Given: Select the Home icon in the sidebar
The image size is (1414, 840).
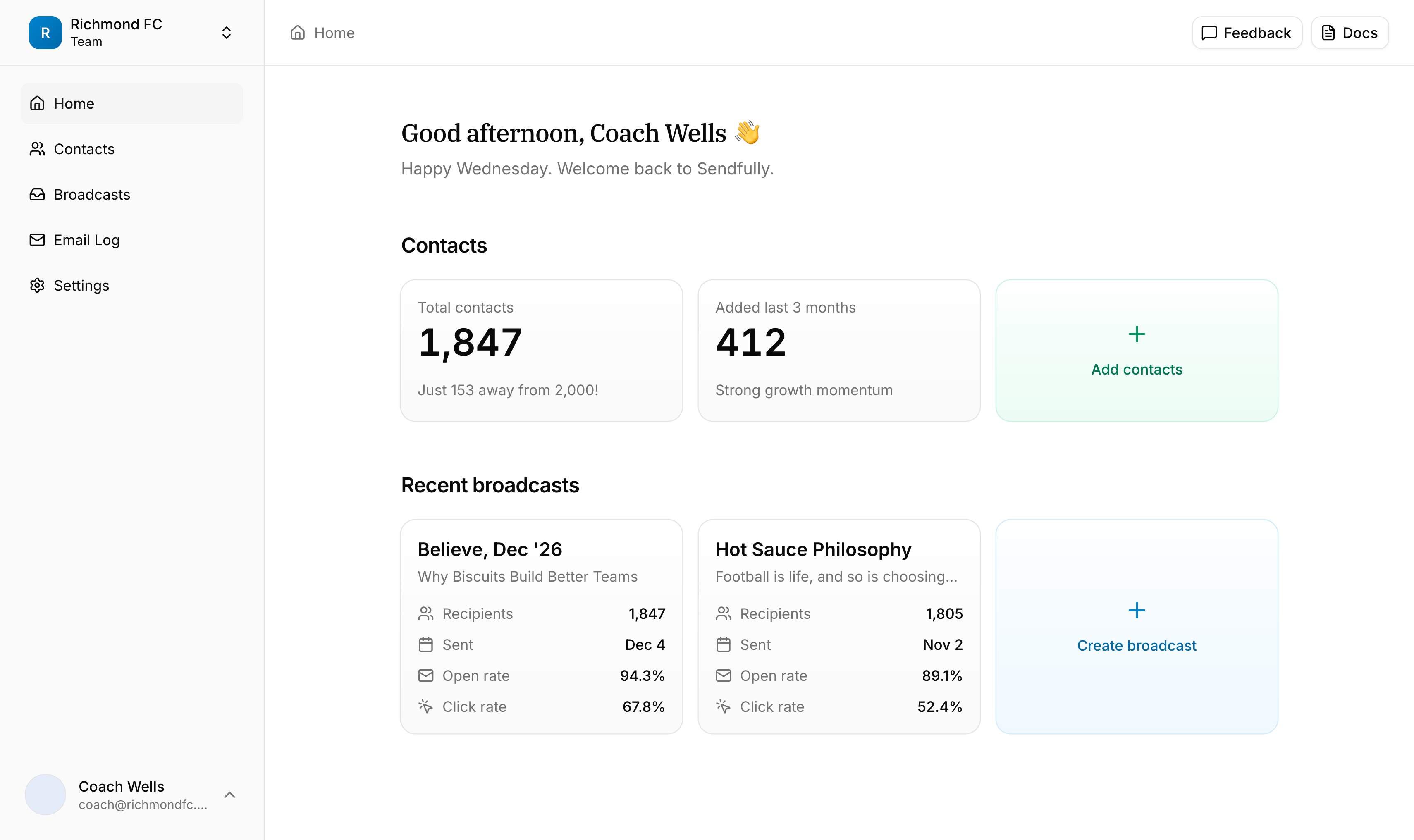Looking at the screenshot, I should click(x=37, y=103).
